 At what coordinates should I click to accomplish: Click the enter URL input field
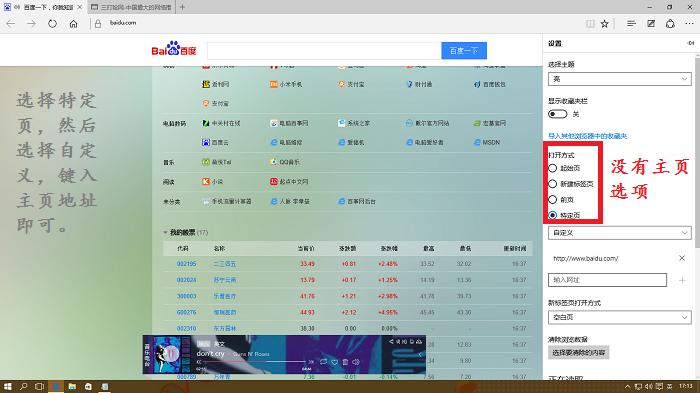pos(607,280)
